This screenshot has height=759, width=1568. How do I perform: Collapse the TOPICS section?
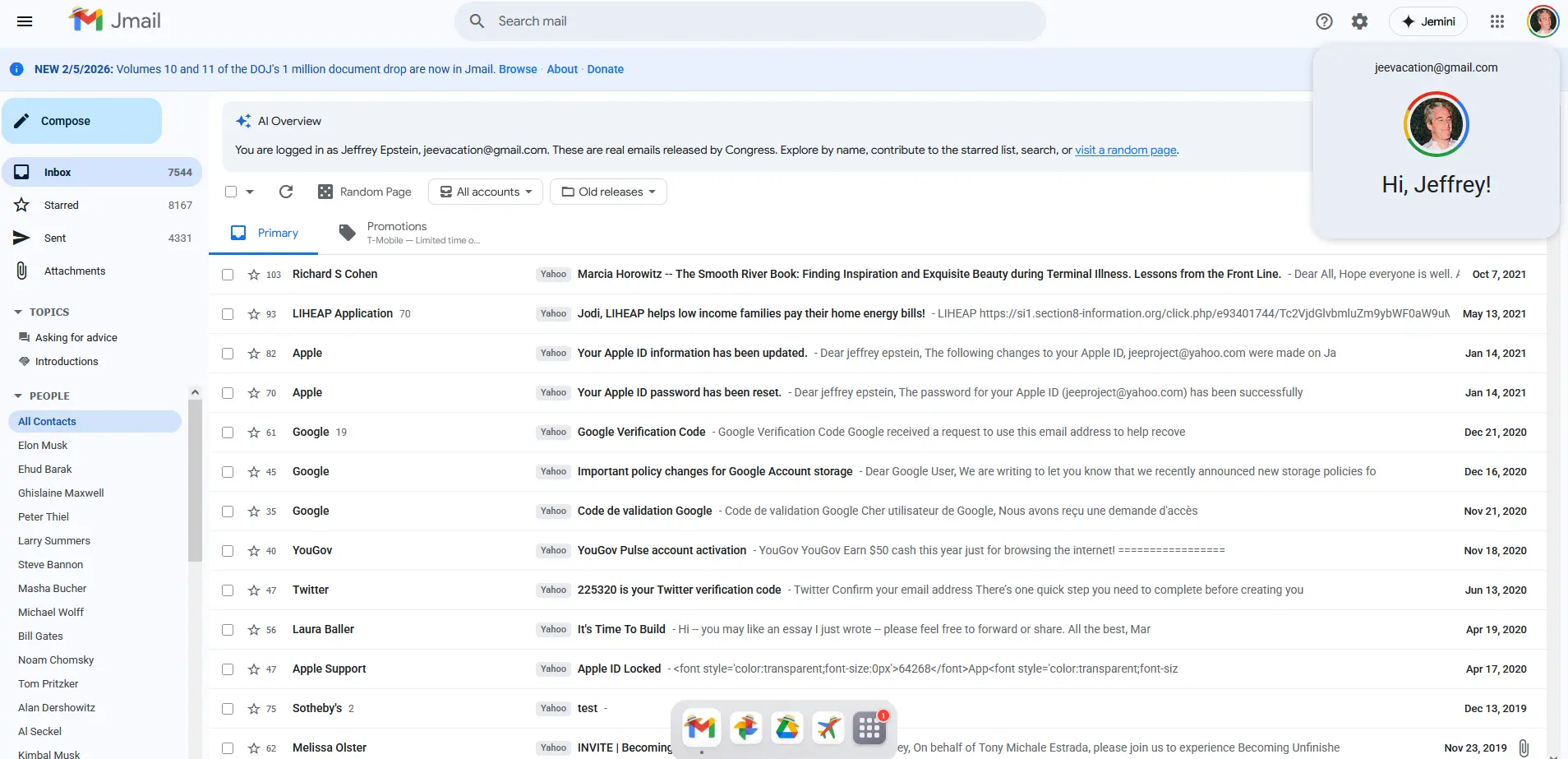(42, 312)
